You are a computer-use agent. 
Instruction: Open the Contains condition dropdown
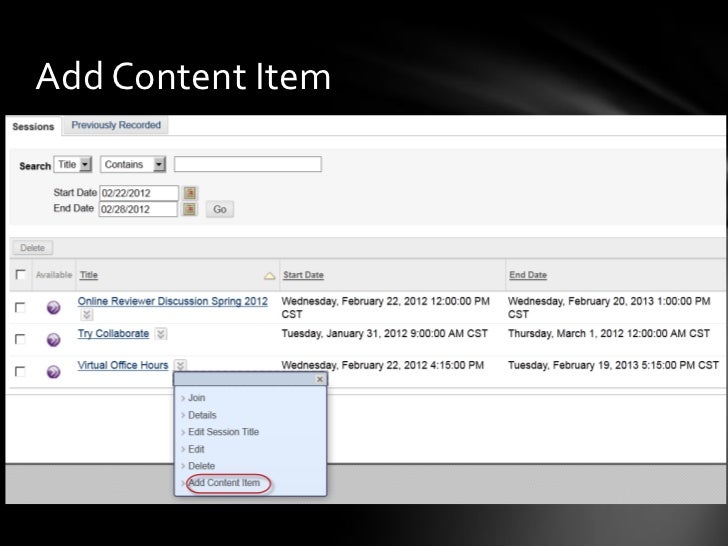point(133,164)
